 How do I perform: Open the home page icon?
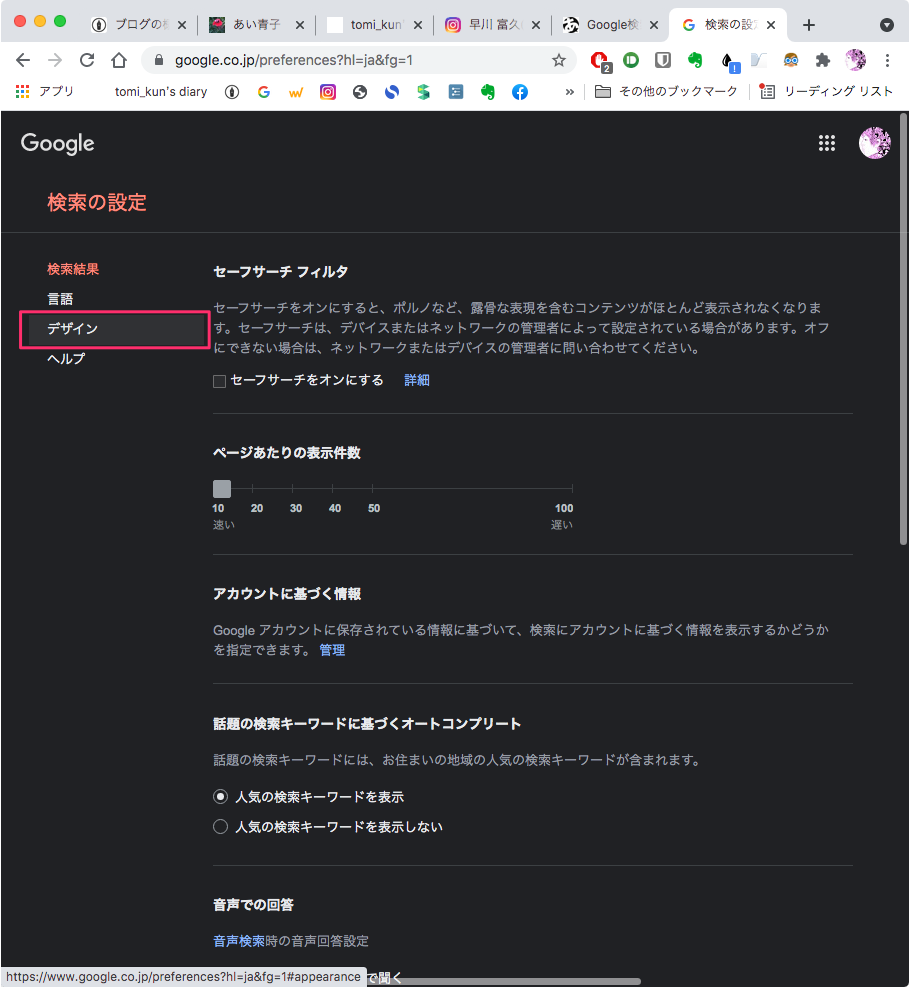coord(119,60)
